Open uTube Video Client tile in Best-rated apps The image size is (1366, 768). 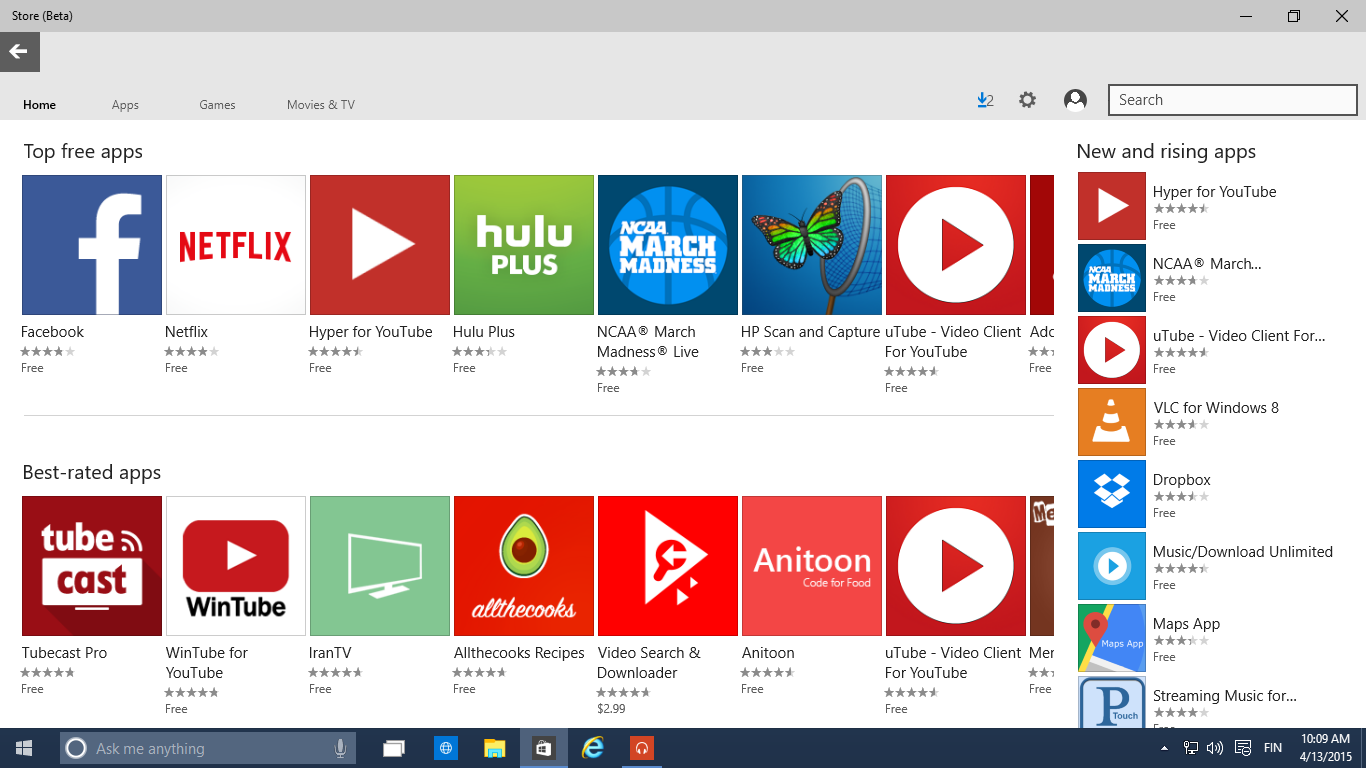click(x=956, y=566)
